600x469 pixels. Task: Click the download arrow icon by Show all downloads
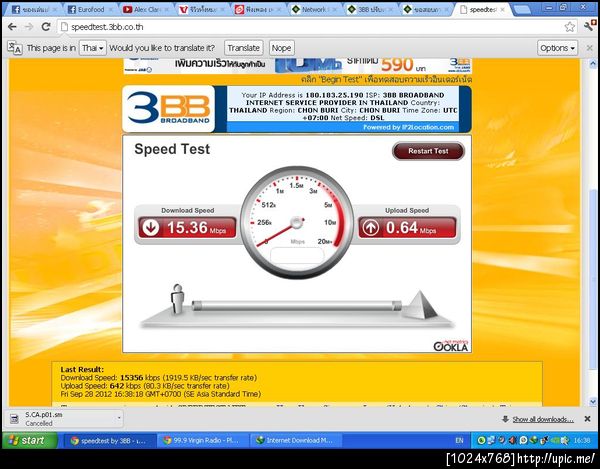pyautogui.click(x=505, y=419)
